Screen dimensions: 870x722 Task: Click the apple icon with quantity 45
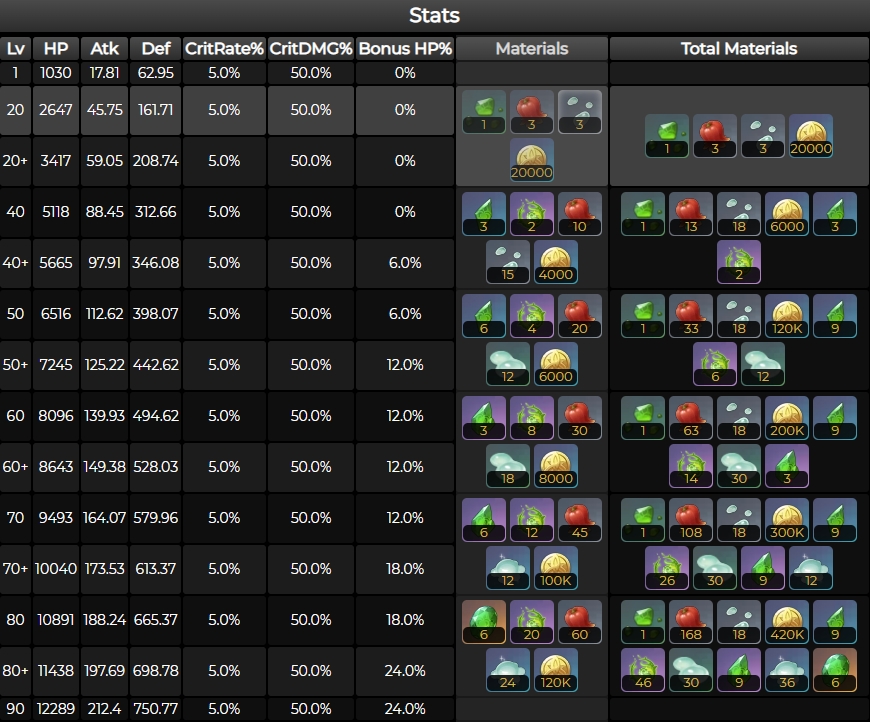[580, 518]
